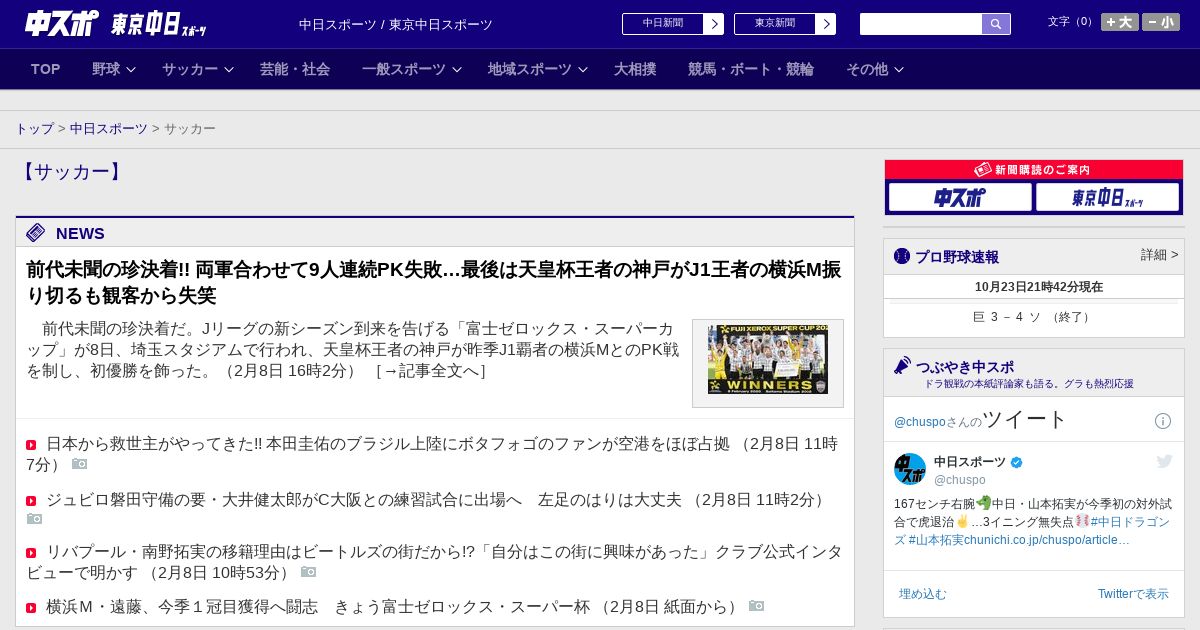Click 詳細 > link in プロ野球速報
The height and width of the screenshot is (630, 1200).
pos(1159,255)
